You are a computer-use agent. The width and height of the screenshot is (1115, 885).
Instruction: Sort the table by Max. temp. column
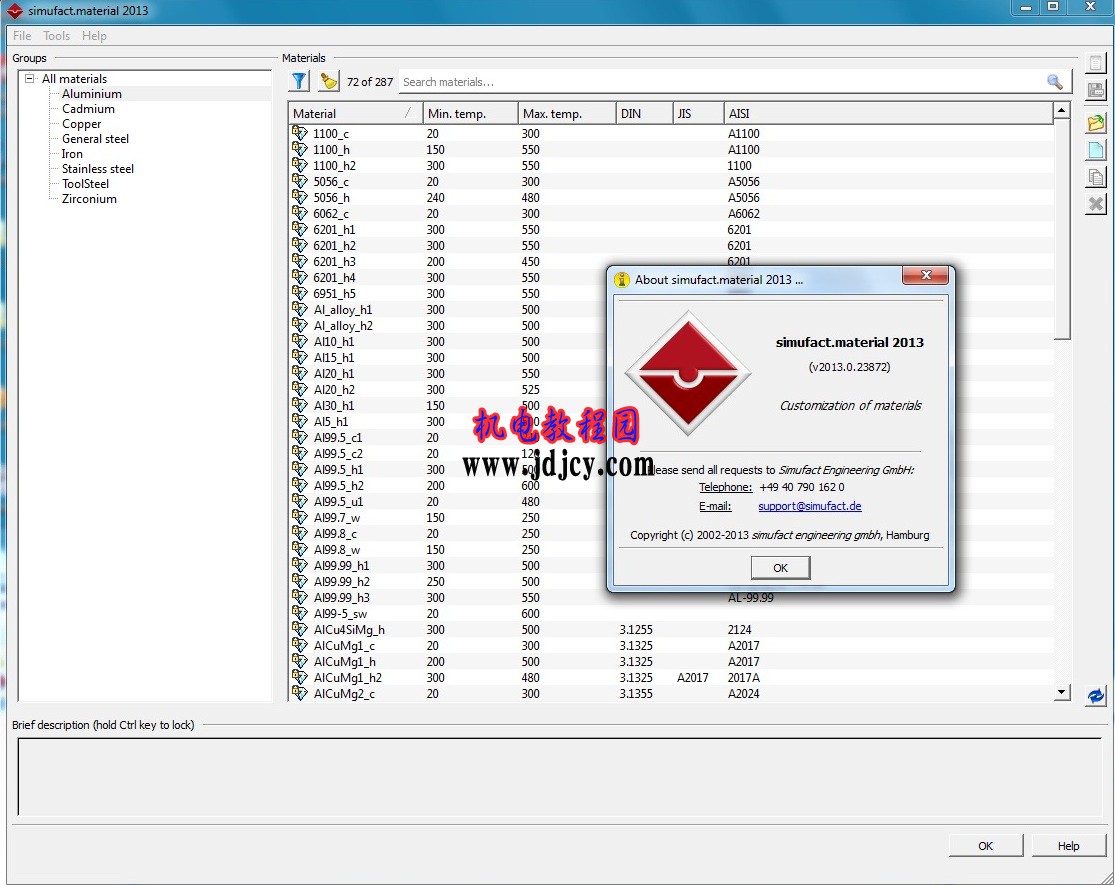pos(567,113)
